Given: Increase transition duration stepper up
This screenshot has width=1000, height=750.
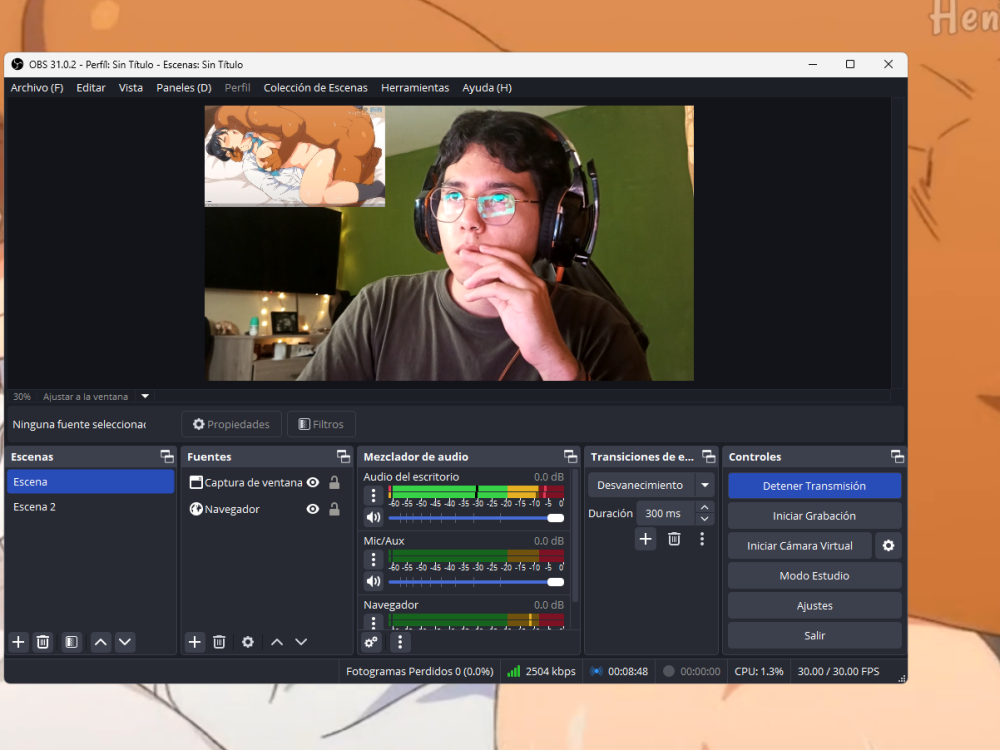Looking at the screenshot, I should coord(705,507).
